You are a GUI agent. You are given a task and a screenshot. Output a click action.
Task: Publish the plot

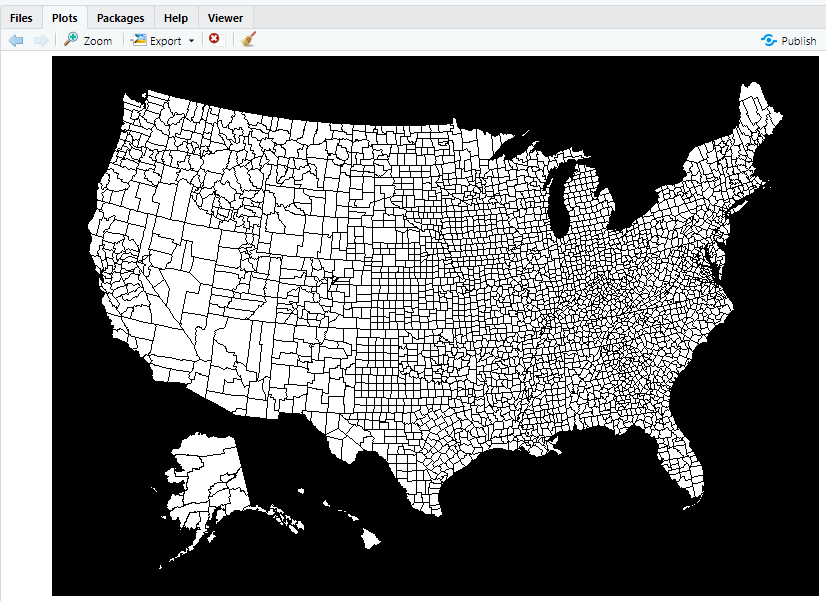pyautogui.click(x=789, y=41)
